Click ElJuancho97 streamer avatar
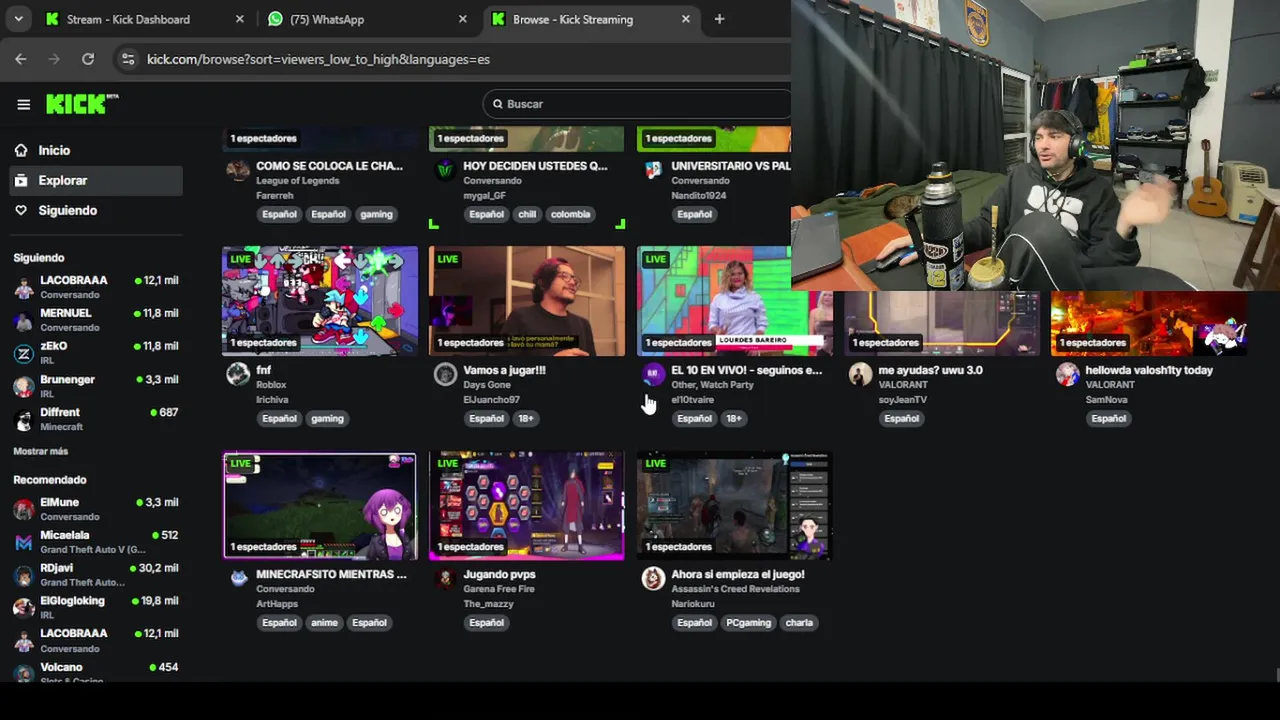The image size is (1280, 720). [x=445, y=374]
